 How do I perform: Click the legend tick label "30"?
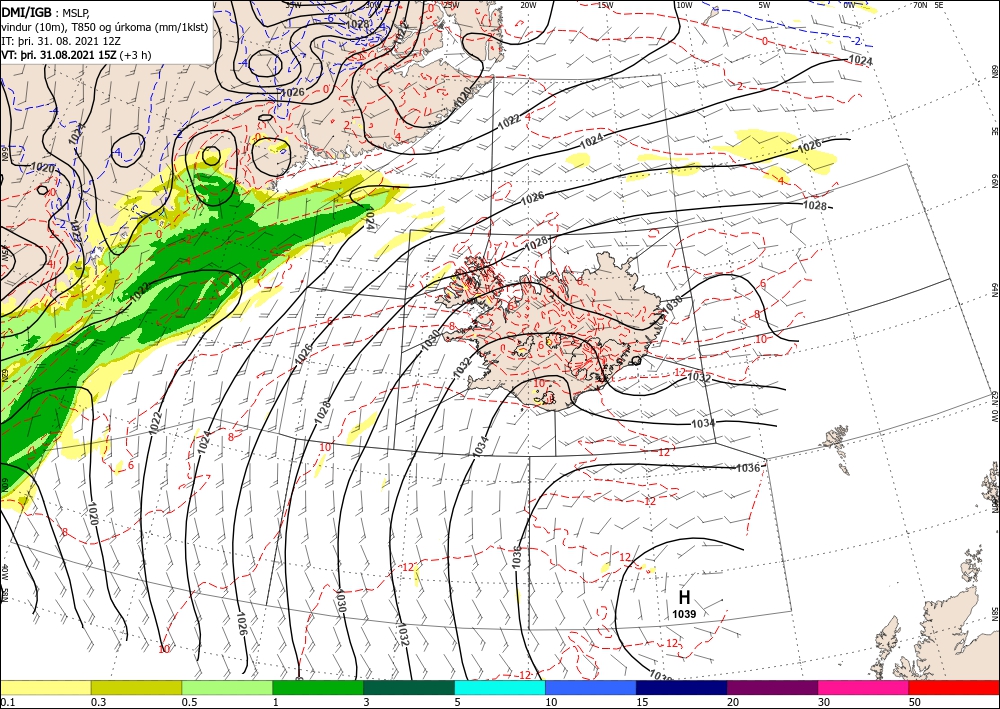tap(824, 702)
